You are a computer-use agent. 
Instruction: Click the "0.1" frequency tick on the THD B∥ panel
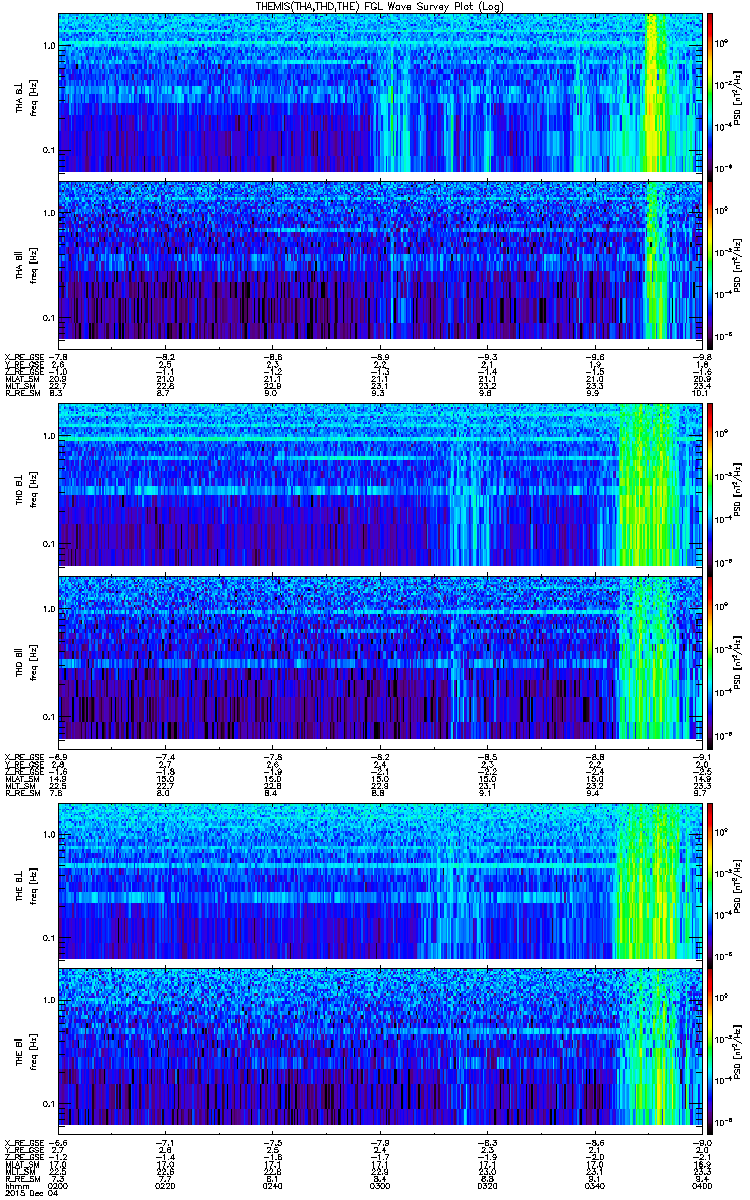(x=48, y=717)
